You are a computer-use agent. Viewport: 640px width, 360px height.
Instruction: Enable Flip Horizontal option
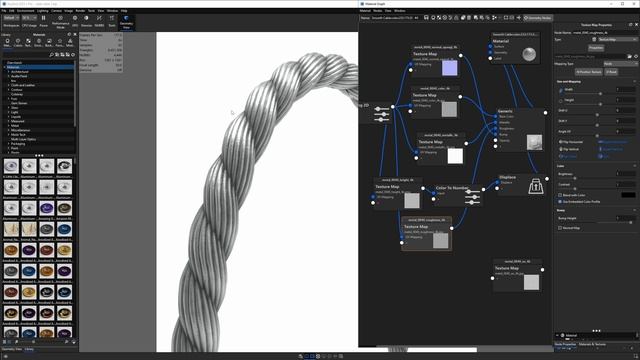[x=571, y=142]
